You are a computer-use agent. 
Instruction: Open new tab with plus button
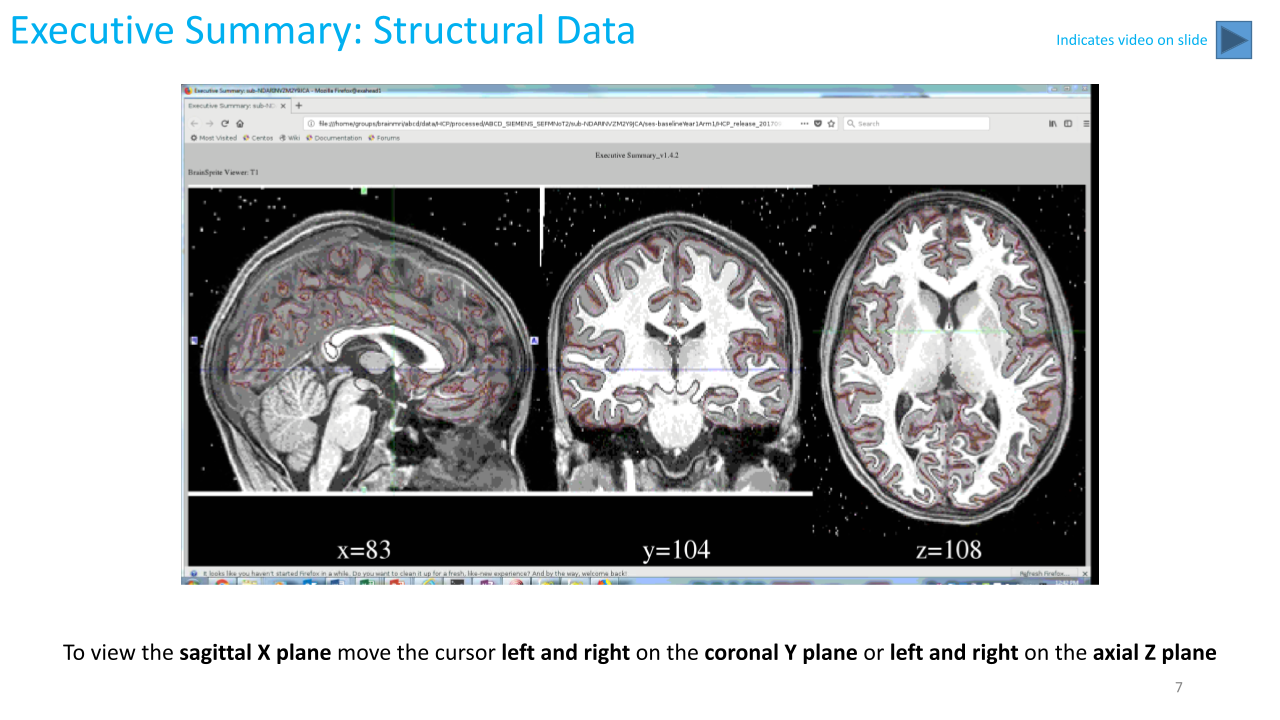(298, 105)
